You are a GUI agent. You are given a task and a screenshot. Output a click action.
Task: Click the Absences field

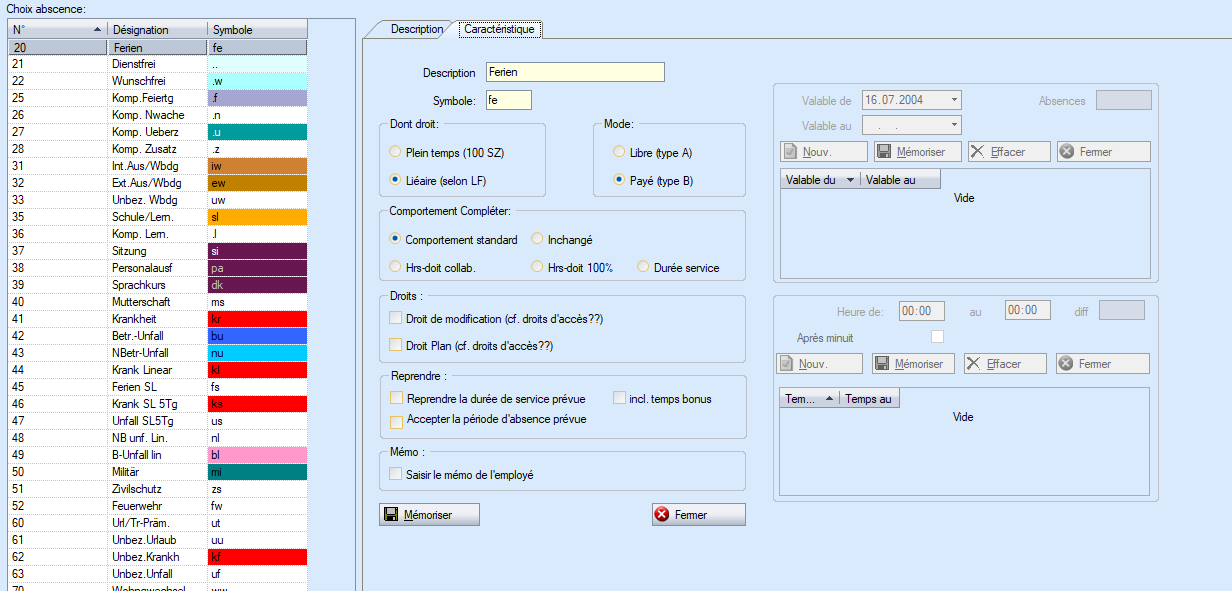[1124, 100]
